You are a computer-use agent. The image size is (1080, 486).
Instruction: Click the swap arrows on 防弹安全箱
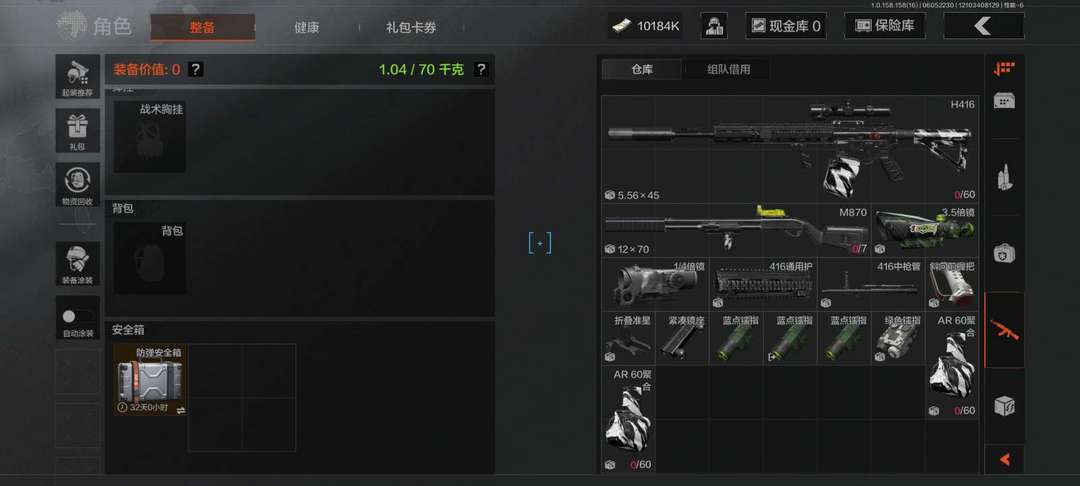(x=180, y=410)
